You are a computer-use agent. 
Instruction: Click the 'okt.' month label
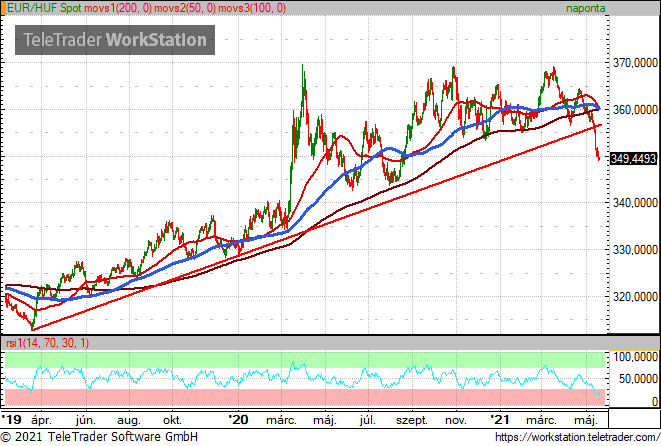click(x=172, y=420)
